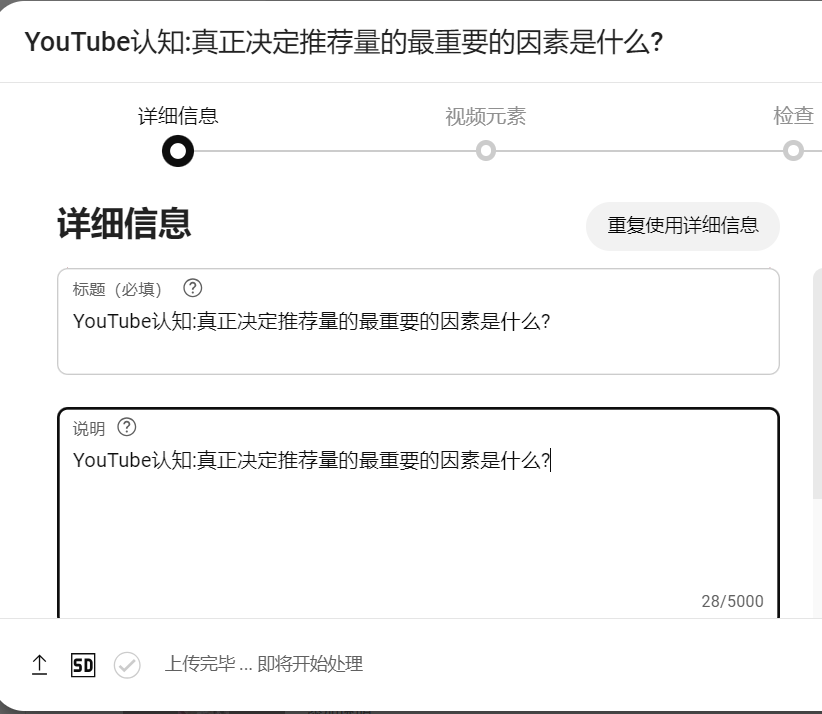Image resolution: width=822 pixels, height=714 pixels.
Task: Open help for the 标题 field
Action: point(191,288)
